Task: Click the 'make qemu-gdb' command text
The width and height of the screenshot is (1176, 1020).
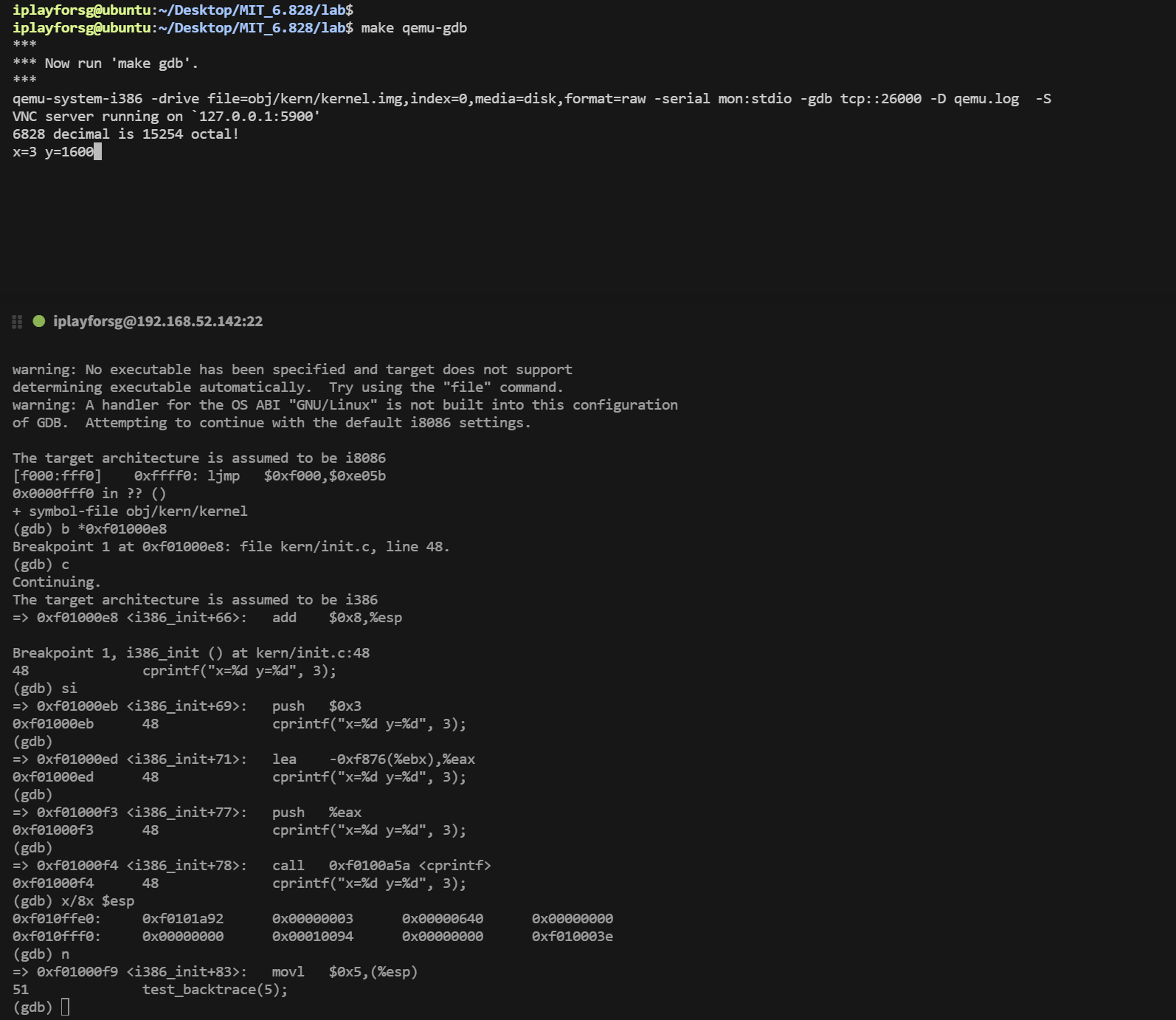Action: (x=413, y=28)
